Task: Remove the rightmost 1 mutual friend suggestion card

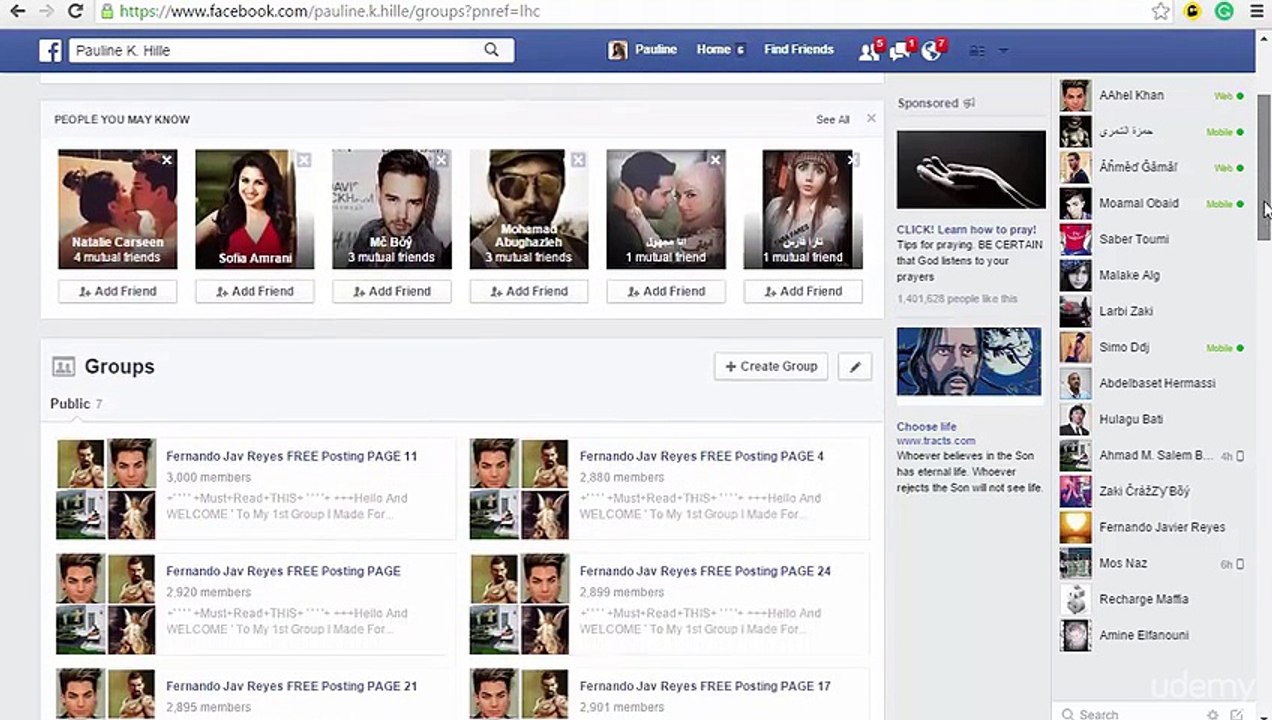Action: click(852, 160)
